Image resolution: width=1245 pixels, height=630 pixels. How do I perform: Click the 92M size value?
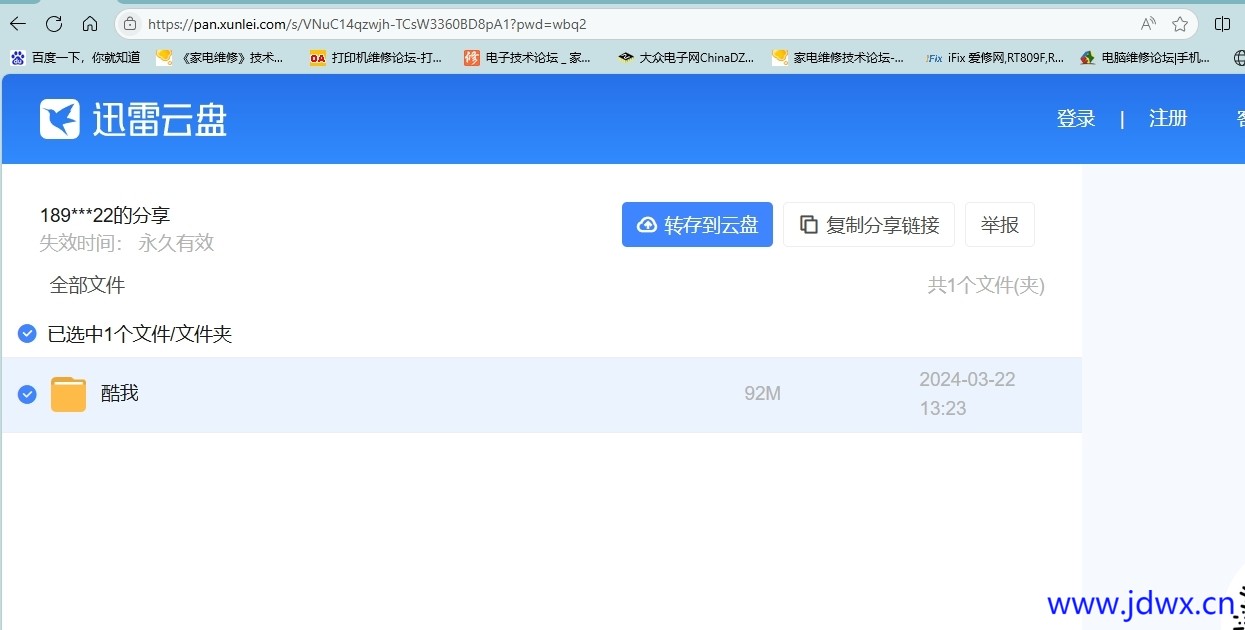click(762, 394)
